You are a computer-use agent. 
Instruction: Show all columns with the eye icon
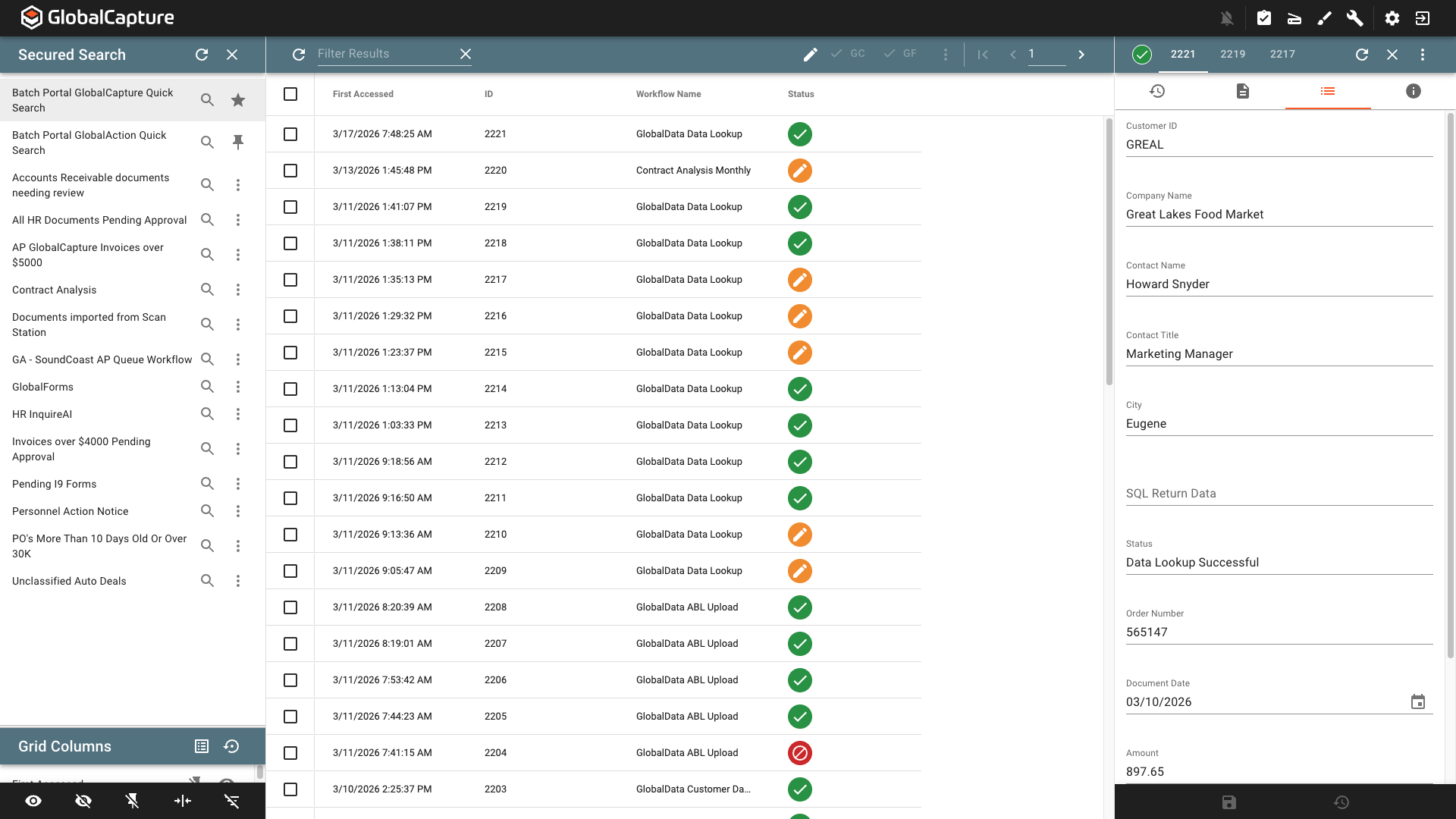(x=33, y=801)
